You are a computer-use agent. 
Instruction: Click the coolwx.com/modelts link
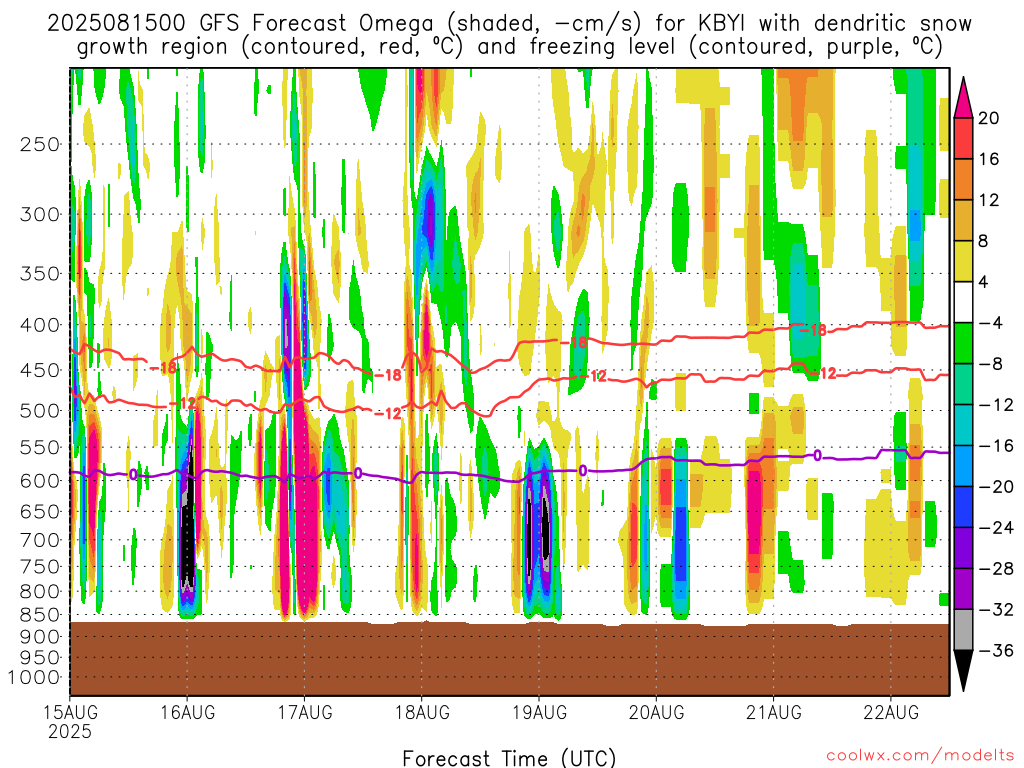[920, 756]
